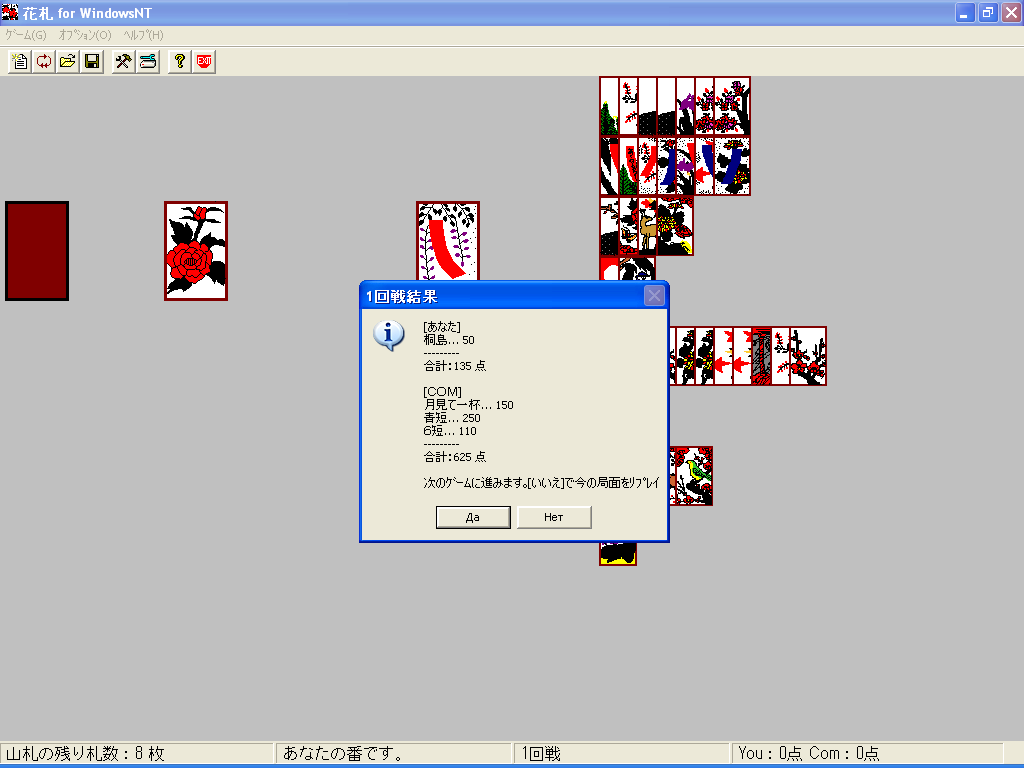Click the deer card in COM's captured pile
Screen dimensions: 1024x768
(x=647, y=225)
